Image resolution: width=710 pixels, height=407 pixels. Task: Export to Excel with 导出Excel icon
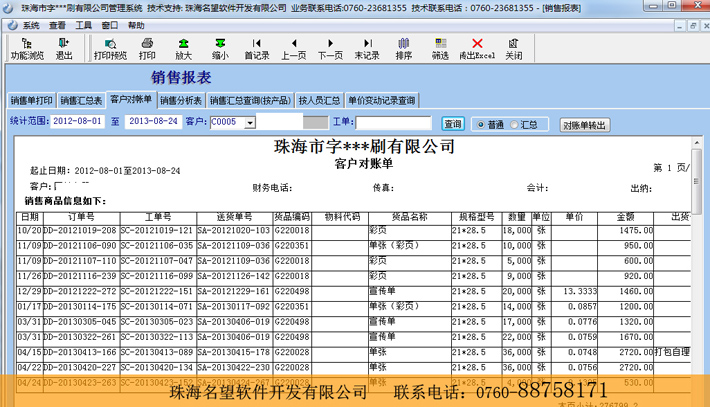pos(477,49)
